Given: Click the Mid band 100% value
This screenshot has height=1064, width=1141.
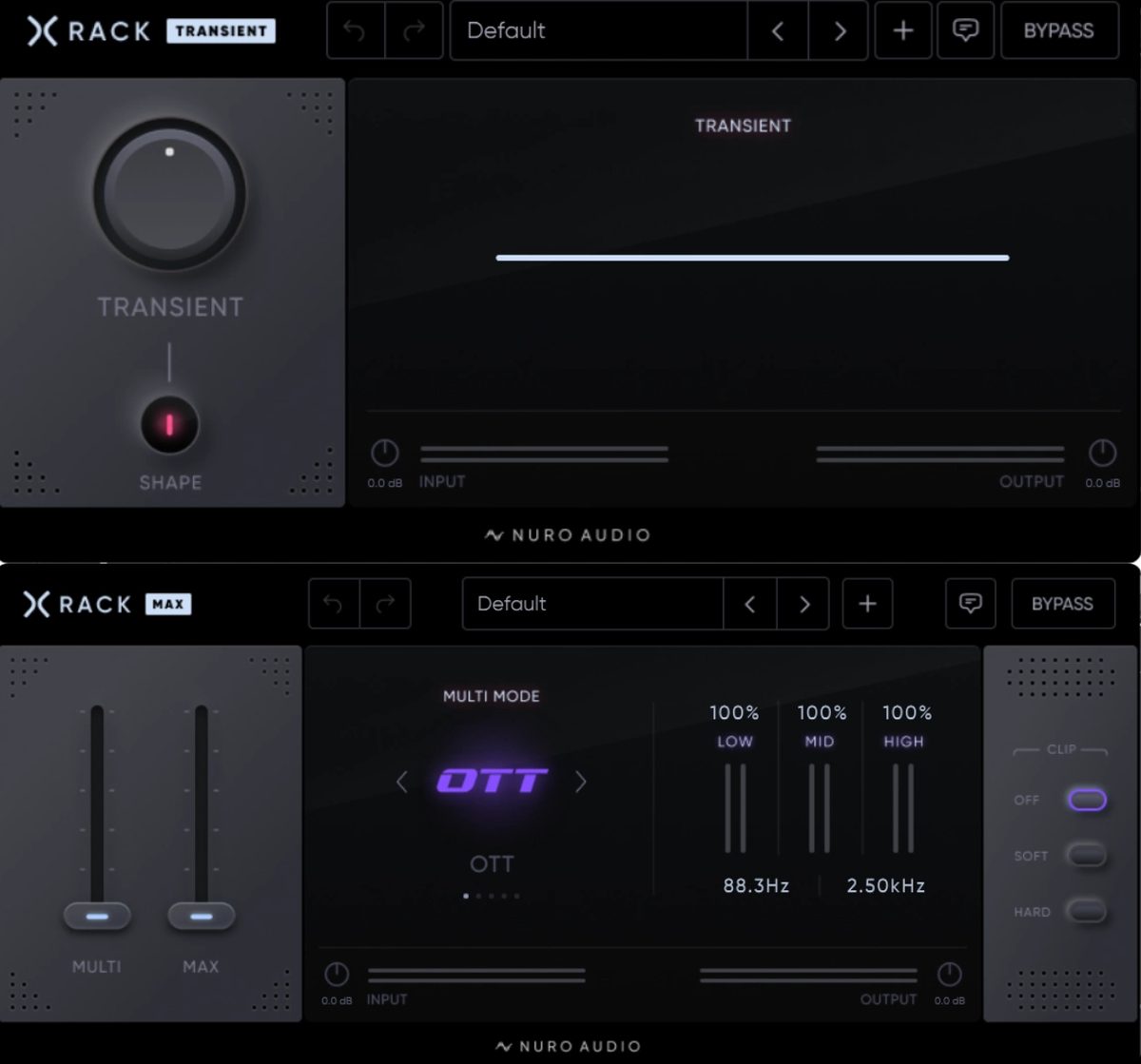Looking at the screenshot, I should (822, 712).
